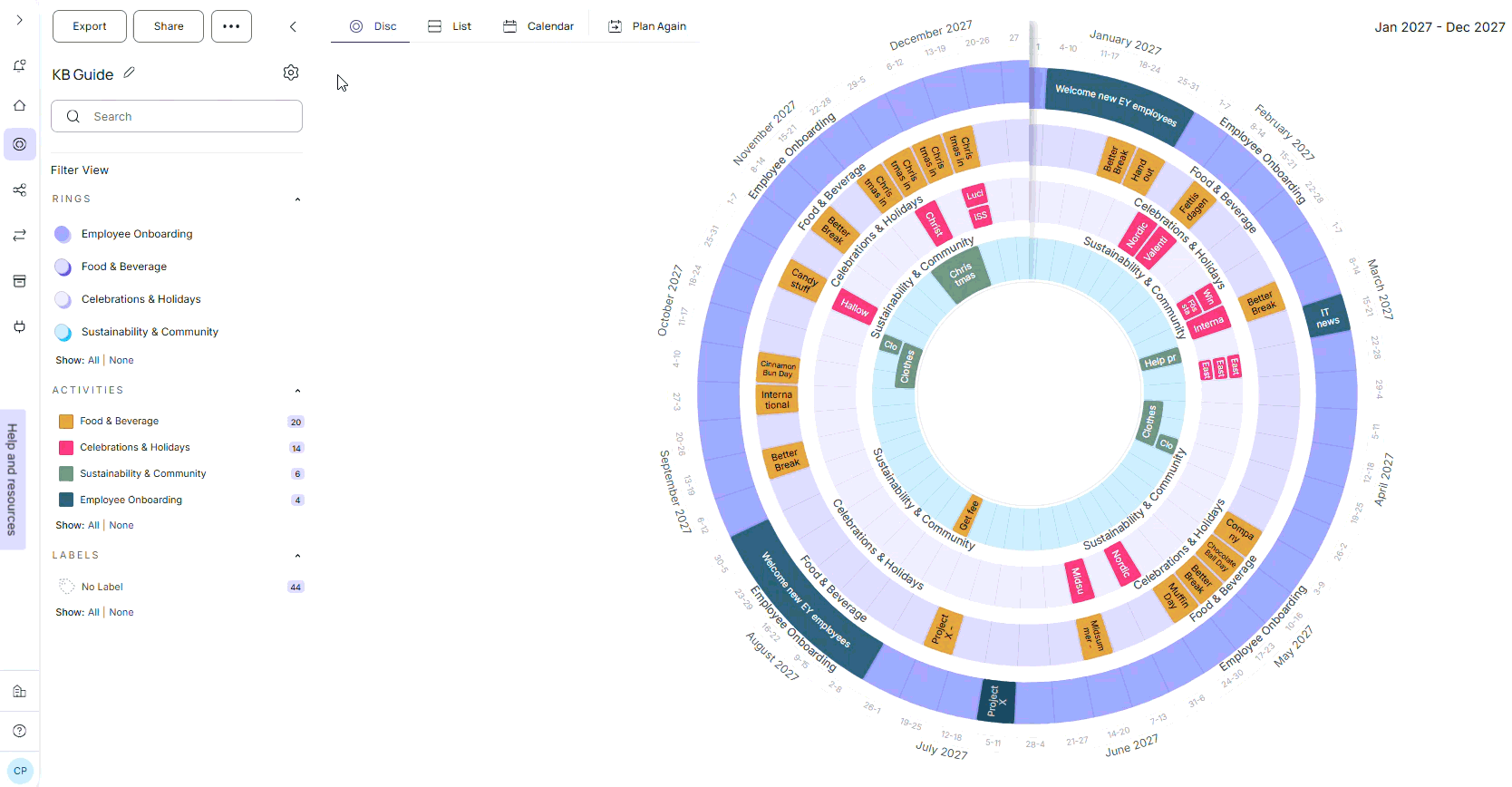Click the pink Celebrations & Holidays activity swatch
Screen dimensions: 1512x787
pyautogui.click(x=65, y=447)
